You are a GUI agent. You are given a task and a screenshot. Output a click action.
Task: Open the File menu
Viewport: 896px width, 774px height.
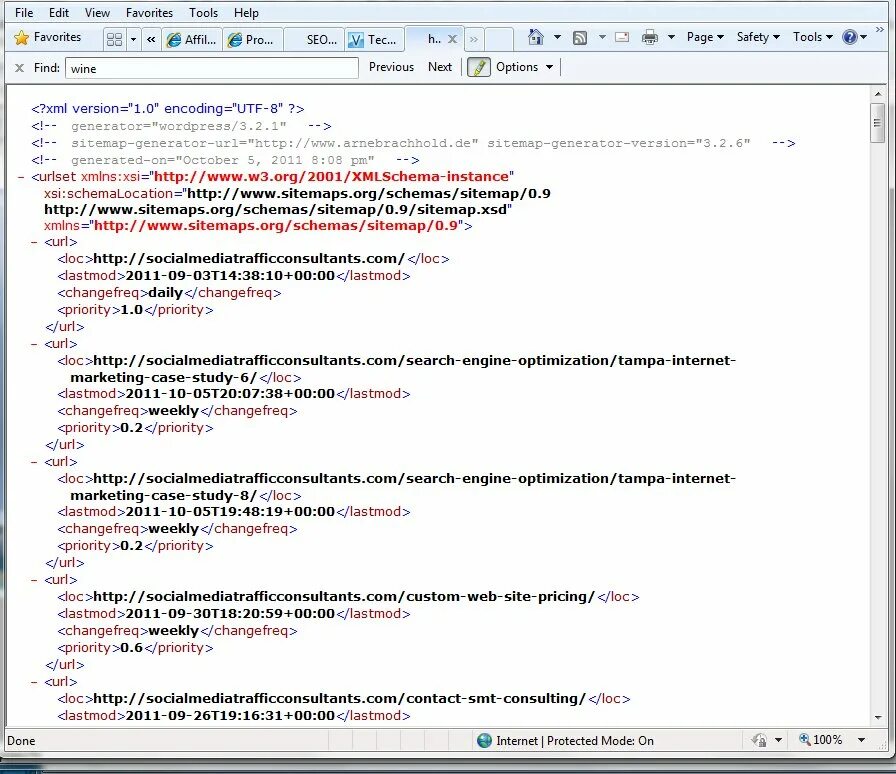(x=24, y=13)
